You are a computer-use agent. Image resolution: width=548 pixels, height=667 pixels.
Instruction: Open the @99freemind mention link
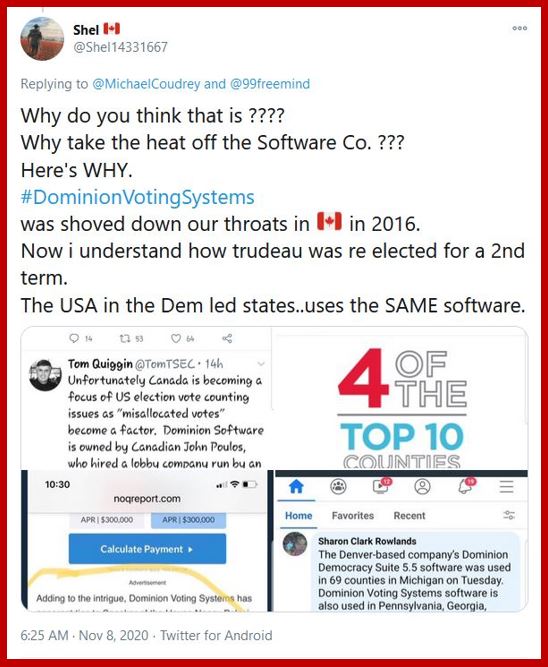[270, 84]
